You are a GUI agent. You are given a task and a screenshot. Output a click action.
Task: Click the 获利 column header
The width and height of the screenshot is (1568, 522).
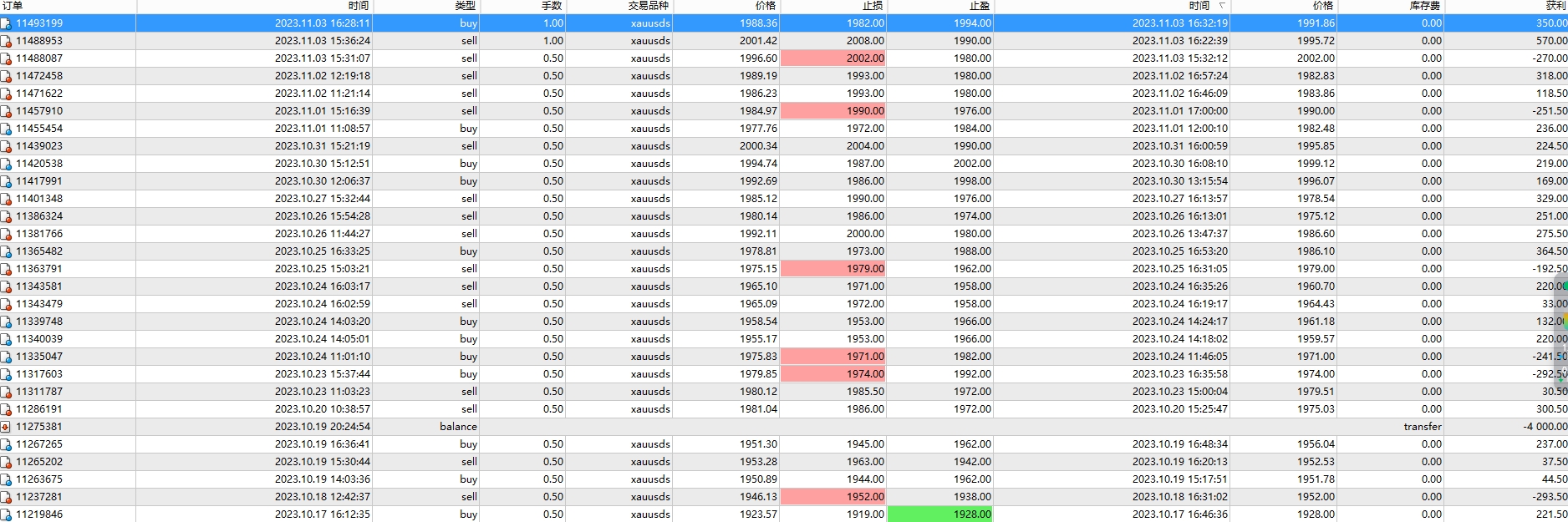[1507, 6]
